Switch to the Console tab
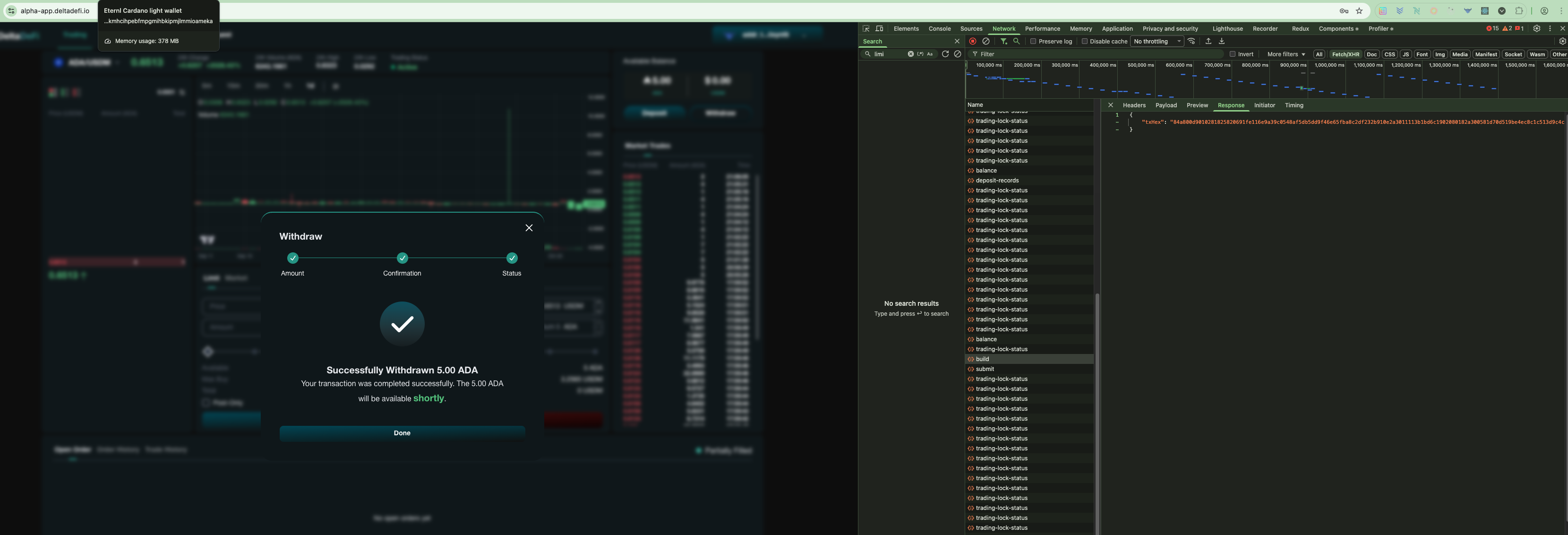 tap(939, 29)
